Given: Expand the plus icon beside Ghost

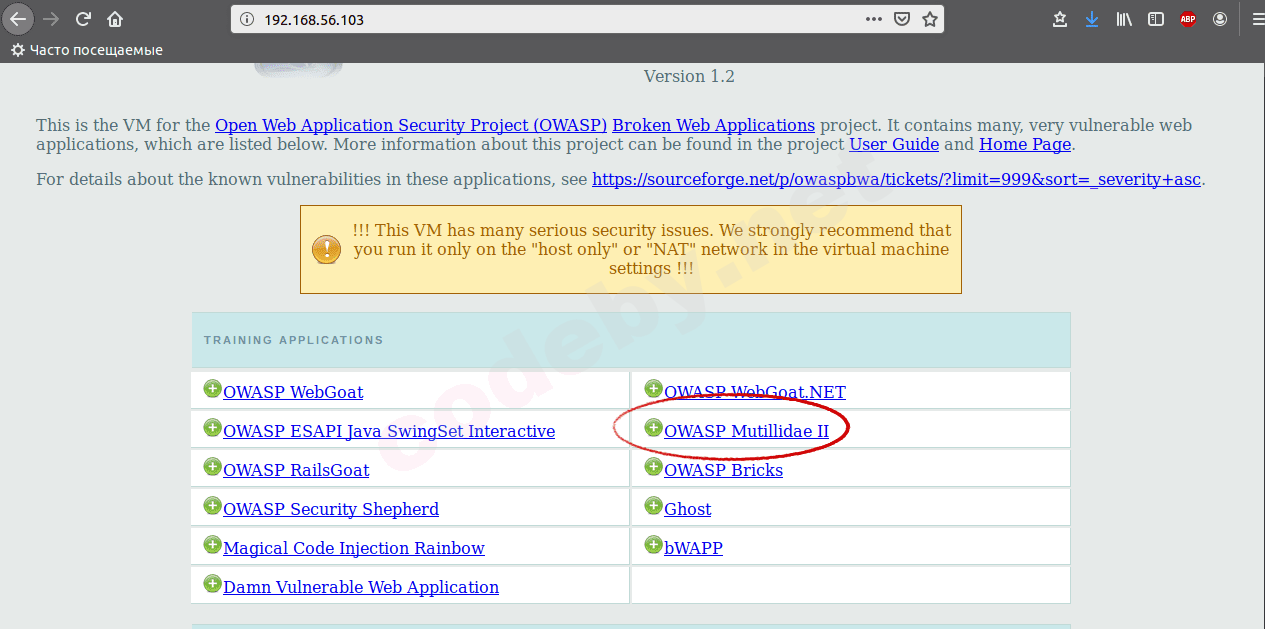Looking at the screenshot, I should 653,506.
